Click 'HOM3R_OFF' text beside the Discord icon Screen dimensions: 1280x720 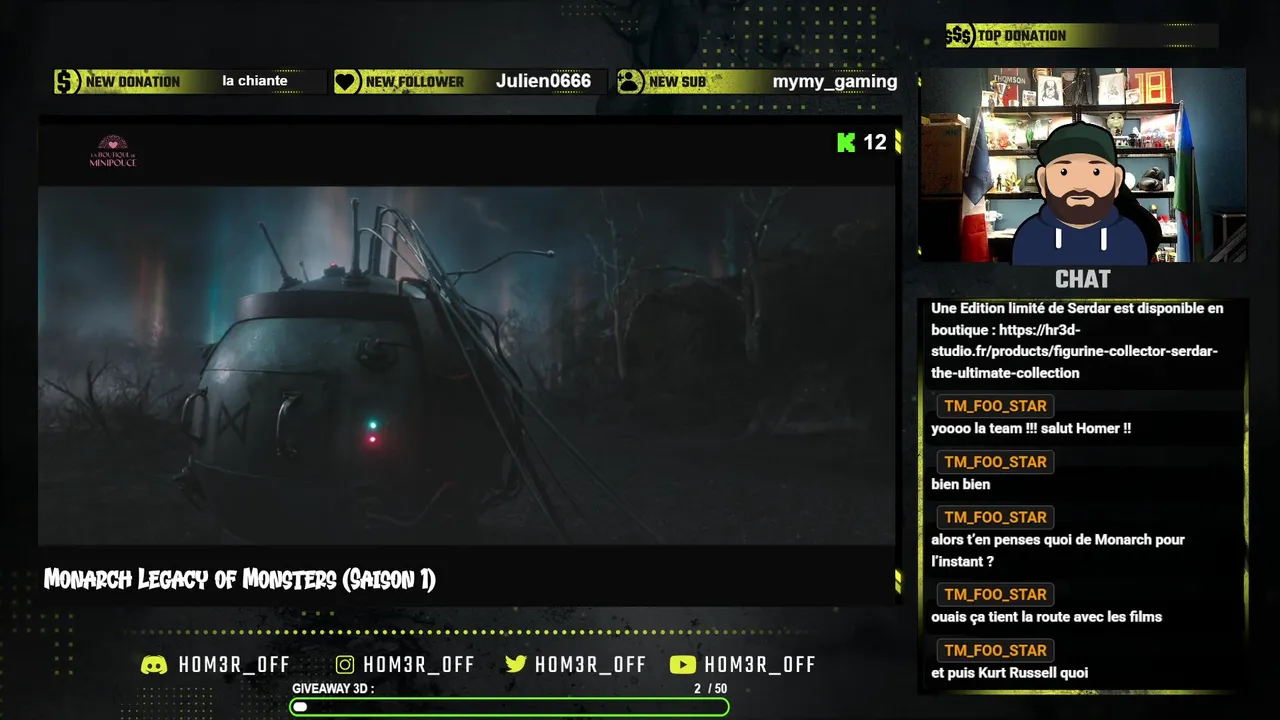[x=234, y=665]
